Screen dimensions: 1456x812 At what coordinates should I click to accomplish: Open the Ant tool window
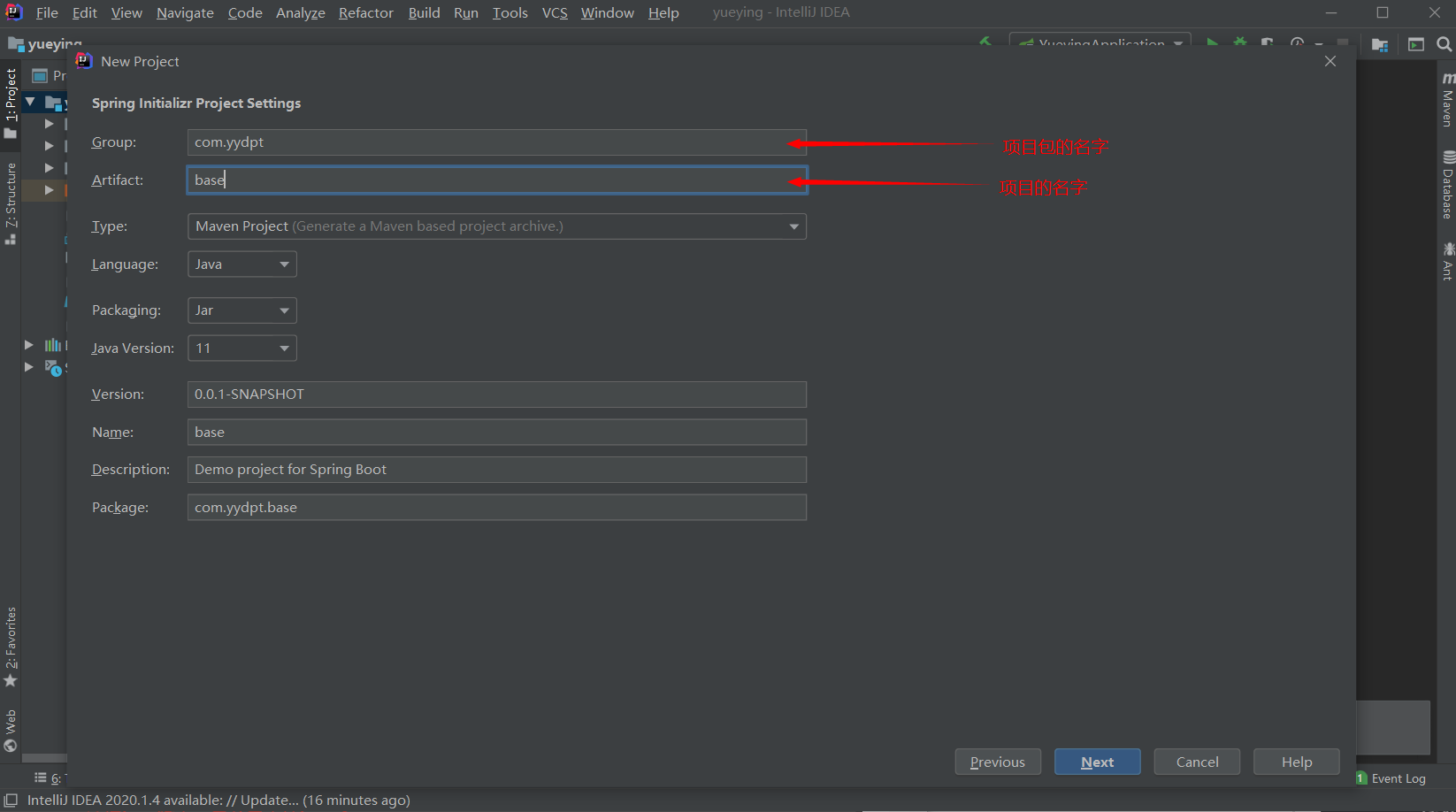(x=1447, y=262)
